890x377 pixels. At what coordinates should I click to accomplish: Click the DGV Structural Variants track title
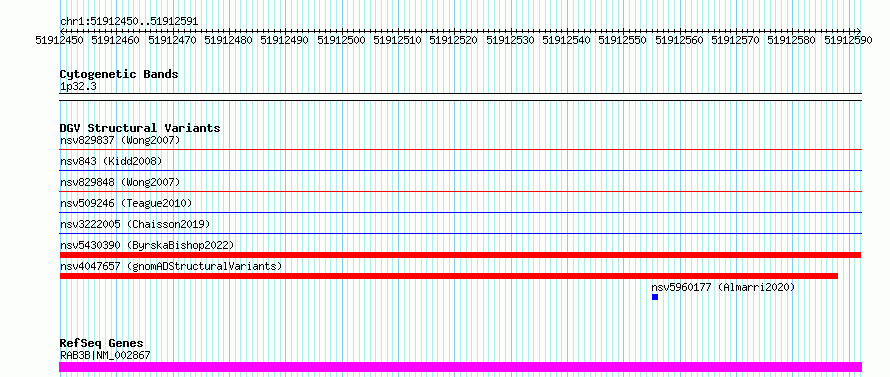point(140,128)
